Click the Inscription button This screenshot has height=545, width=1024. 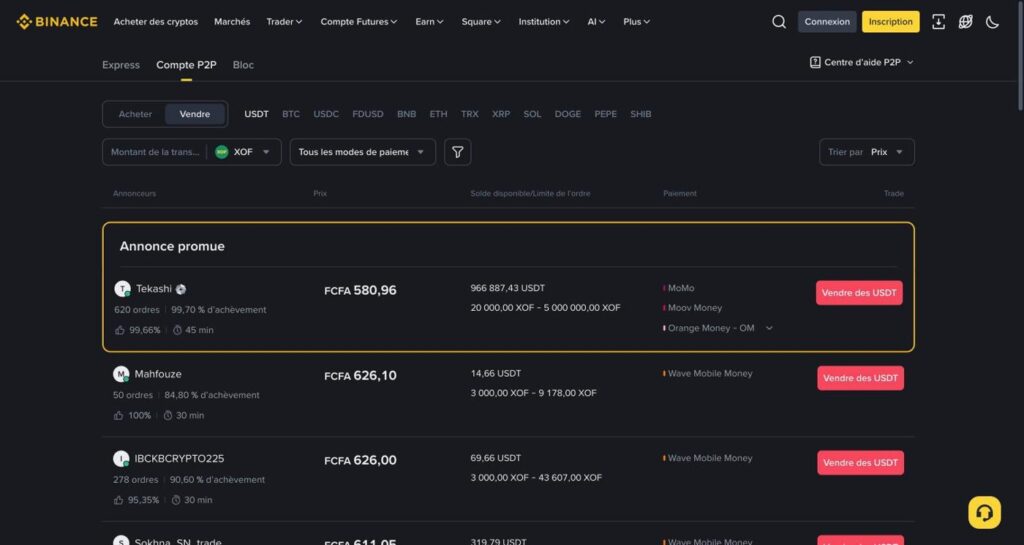pyautogui.click(x=890, y=22)
